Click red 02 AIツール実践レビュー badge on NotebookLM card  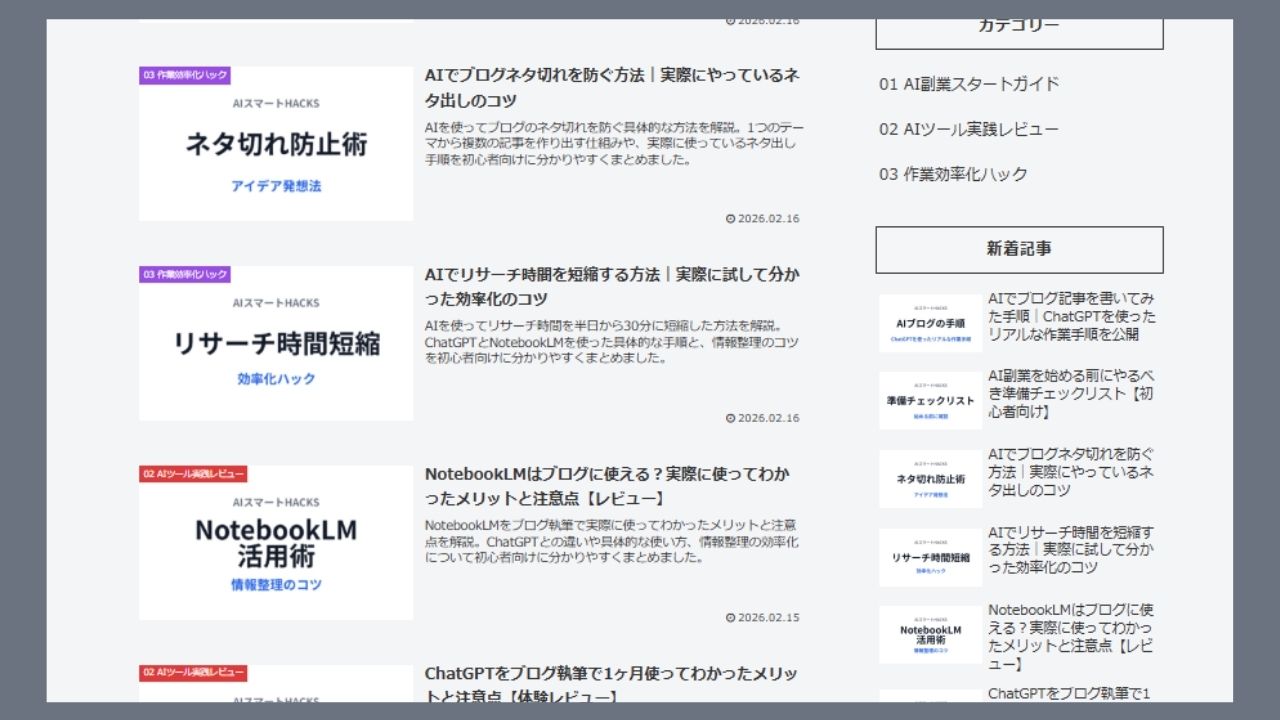pyautogui.click(x=195, y=474)
